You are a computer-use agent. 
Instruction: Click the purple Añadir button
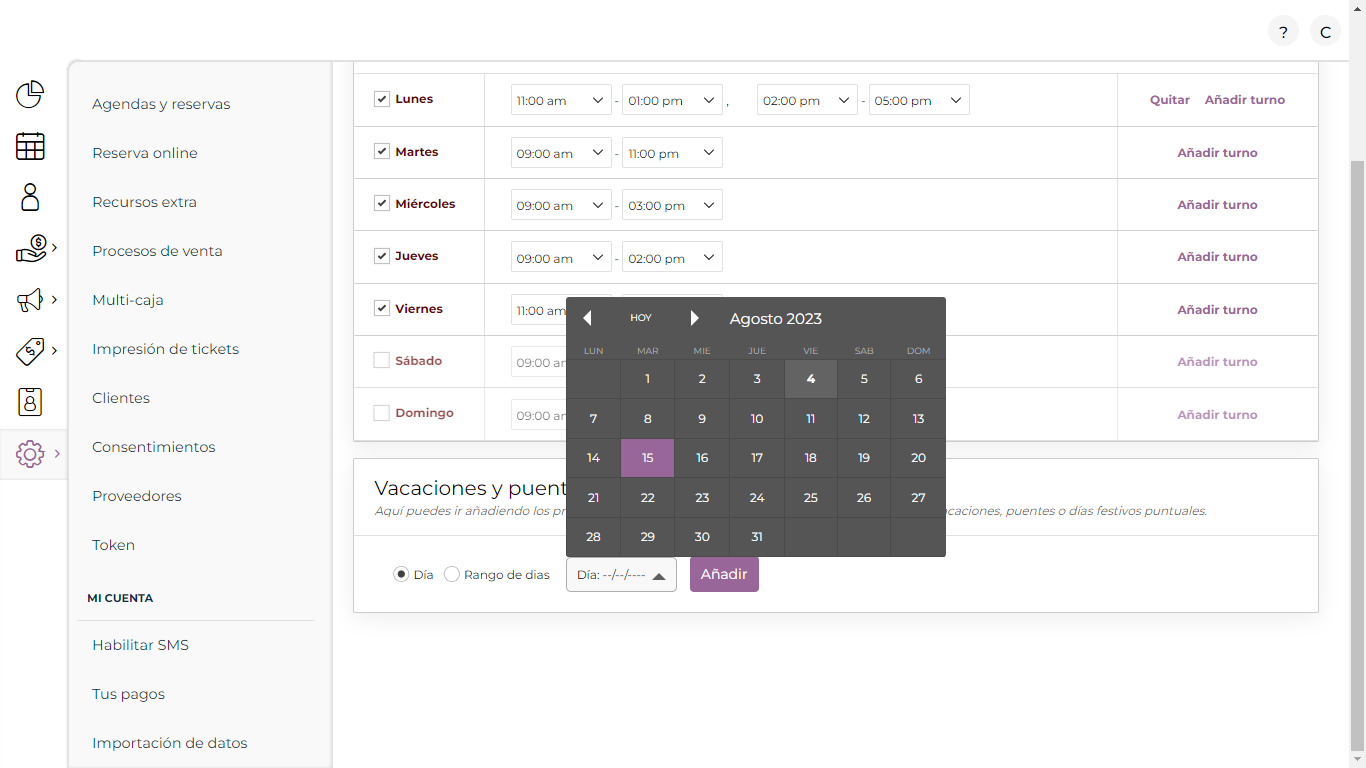coord(724,575)
